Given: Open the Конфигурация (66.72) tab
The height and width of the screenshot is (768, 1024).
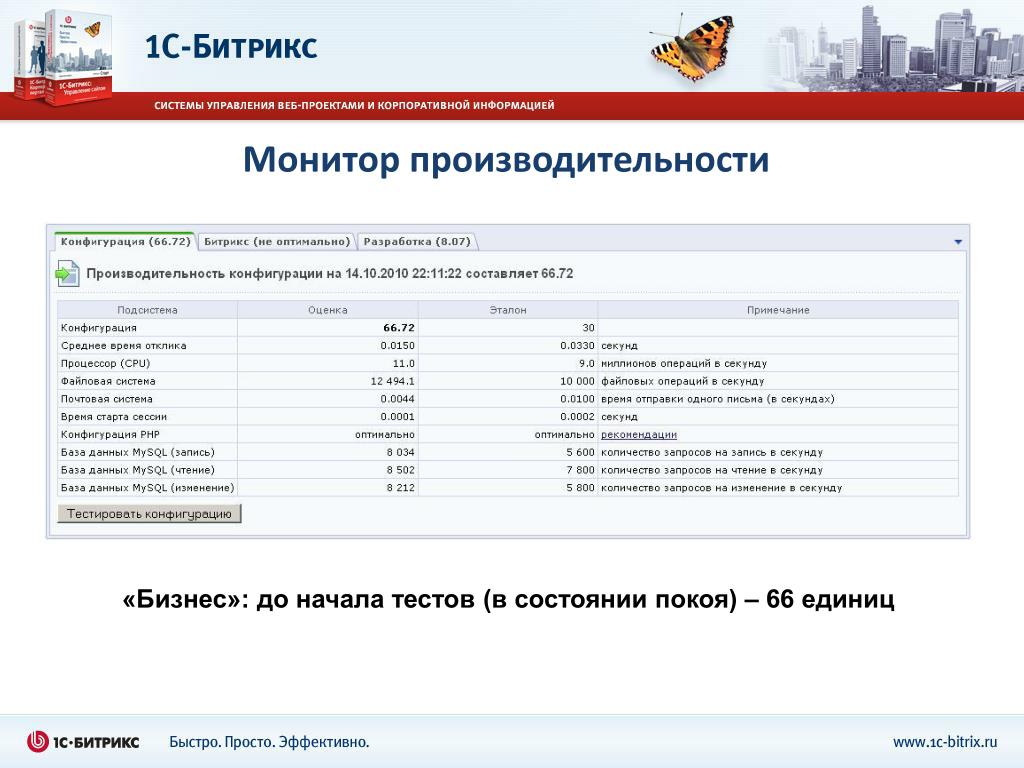Looking at the screenshot, I should pyautogui.click(x=125, y=242).
